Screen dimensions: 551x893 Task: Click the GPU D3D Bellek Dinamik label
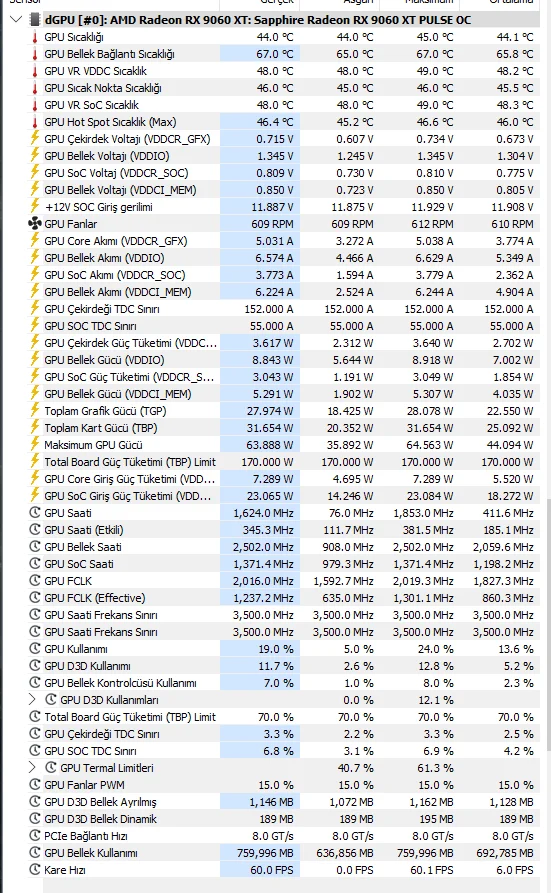pos(100,819)
